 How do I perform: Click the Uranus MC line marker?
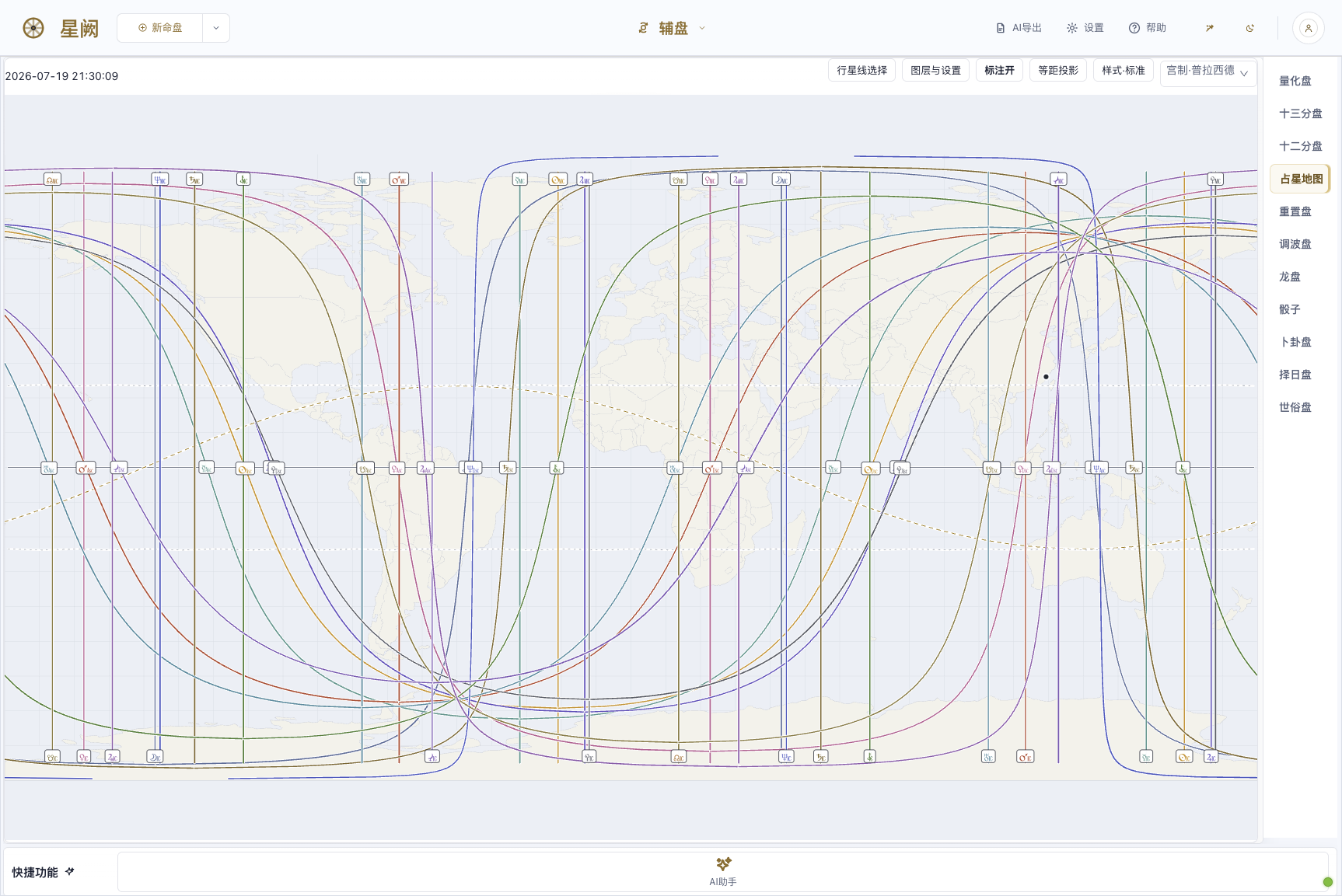[x=362, y=180]
